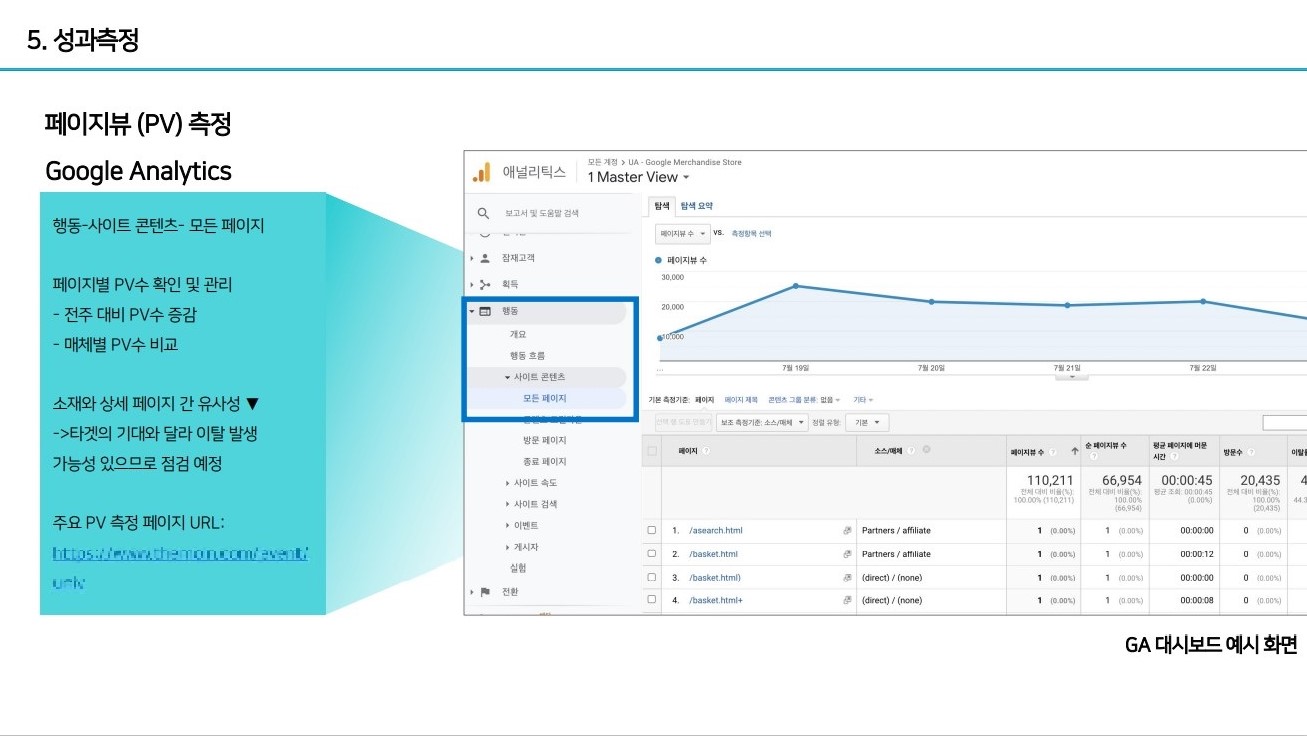The image size is (1307, 736).
Task: Switch to the 탐색 요약 tab
Action: 696,205
